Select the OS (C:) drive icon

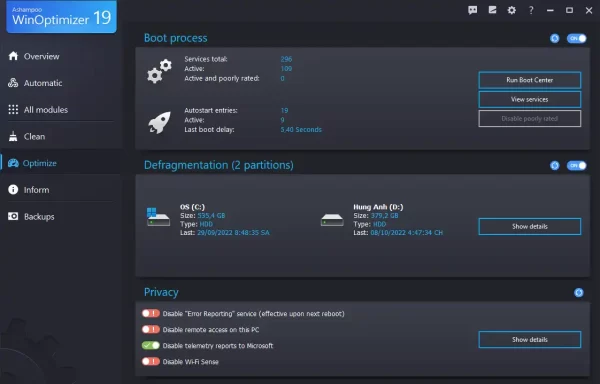[158, 217]
